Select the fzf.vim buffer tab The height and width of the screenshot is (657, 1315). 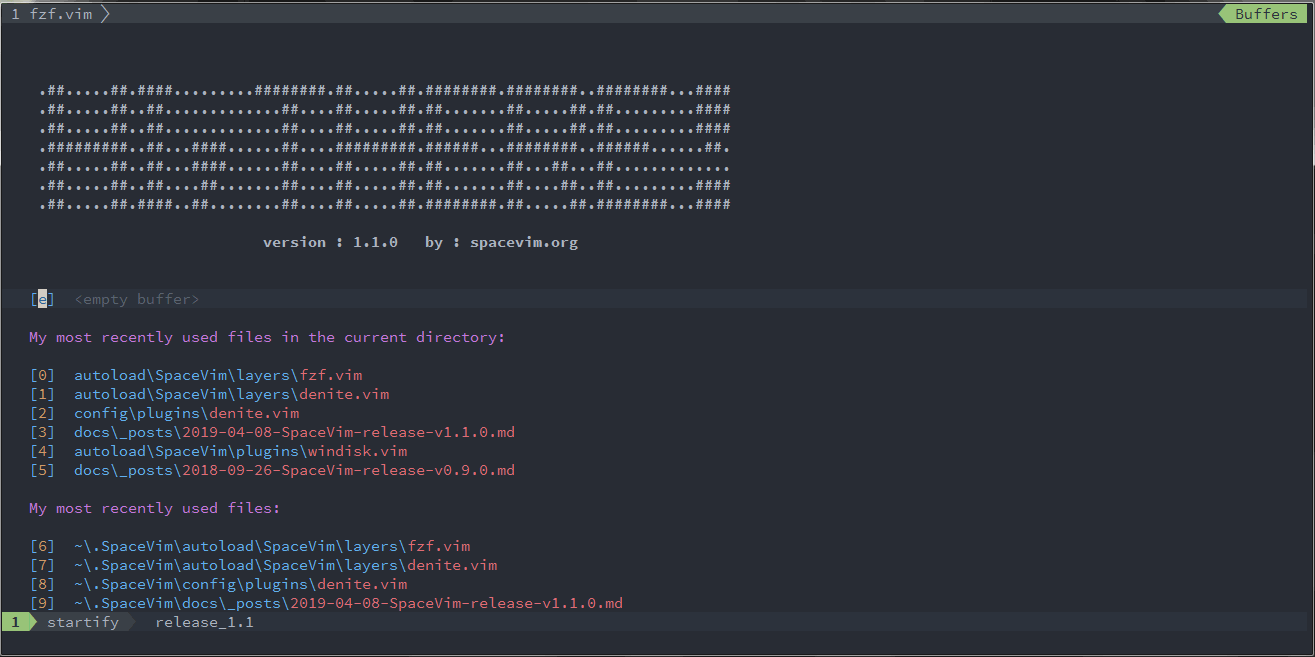(x=52, y=14)
